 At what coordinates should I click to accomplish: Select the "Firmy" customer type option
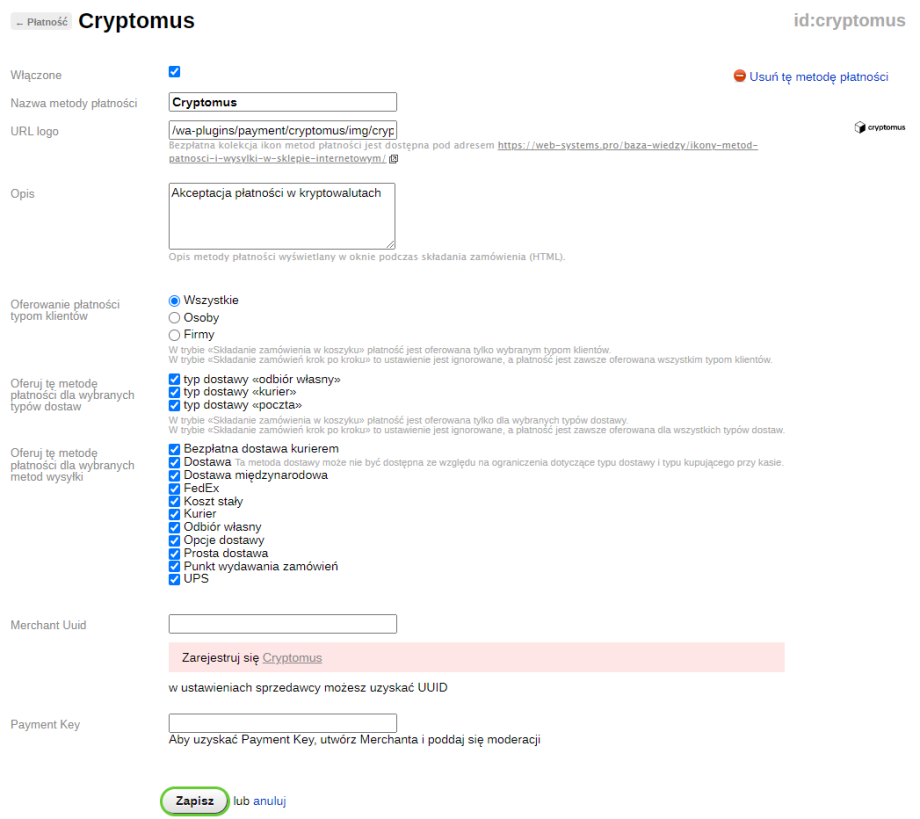(174, 334)
